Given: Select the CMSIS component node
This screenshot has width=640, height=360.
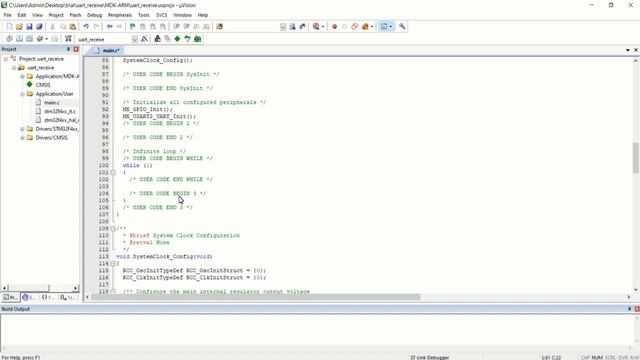Looking at the screenshot, I should point(43,85).
